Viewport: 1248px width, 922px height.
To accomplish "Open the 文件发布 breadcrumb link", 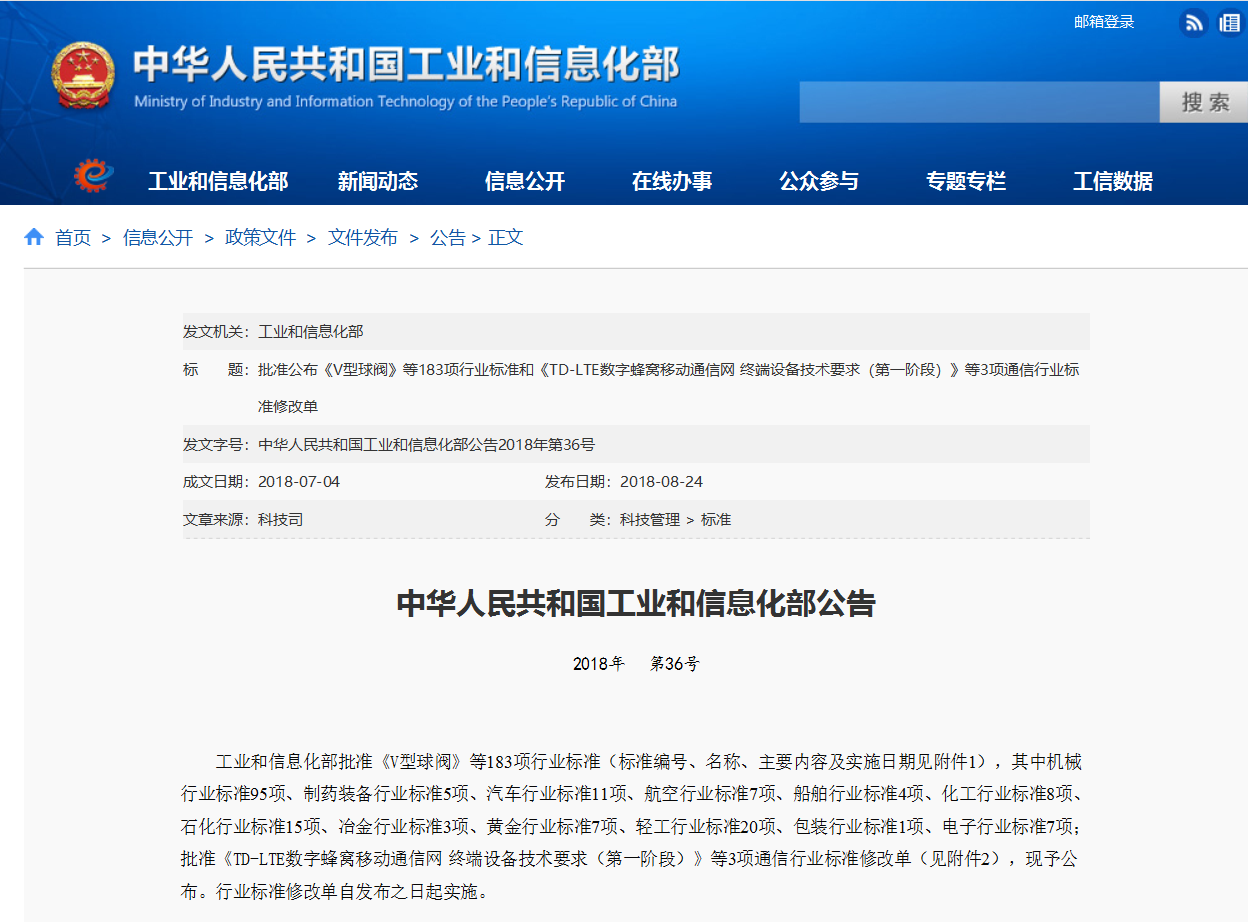I will tap(363, 238).
